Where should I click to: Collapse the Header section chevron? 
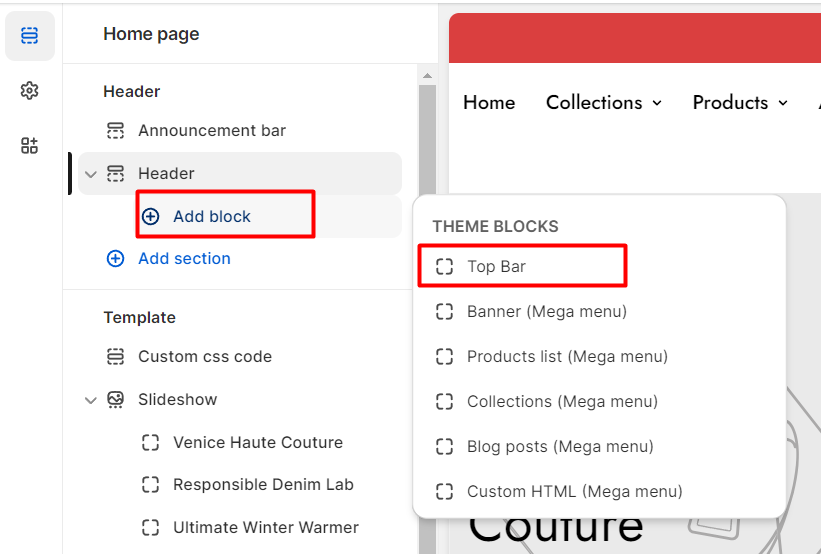click(x=91, y=174)
